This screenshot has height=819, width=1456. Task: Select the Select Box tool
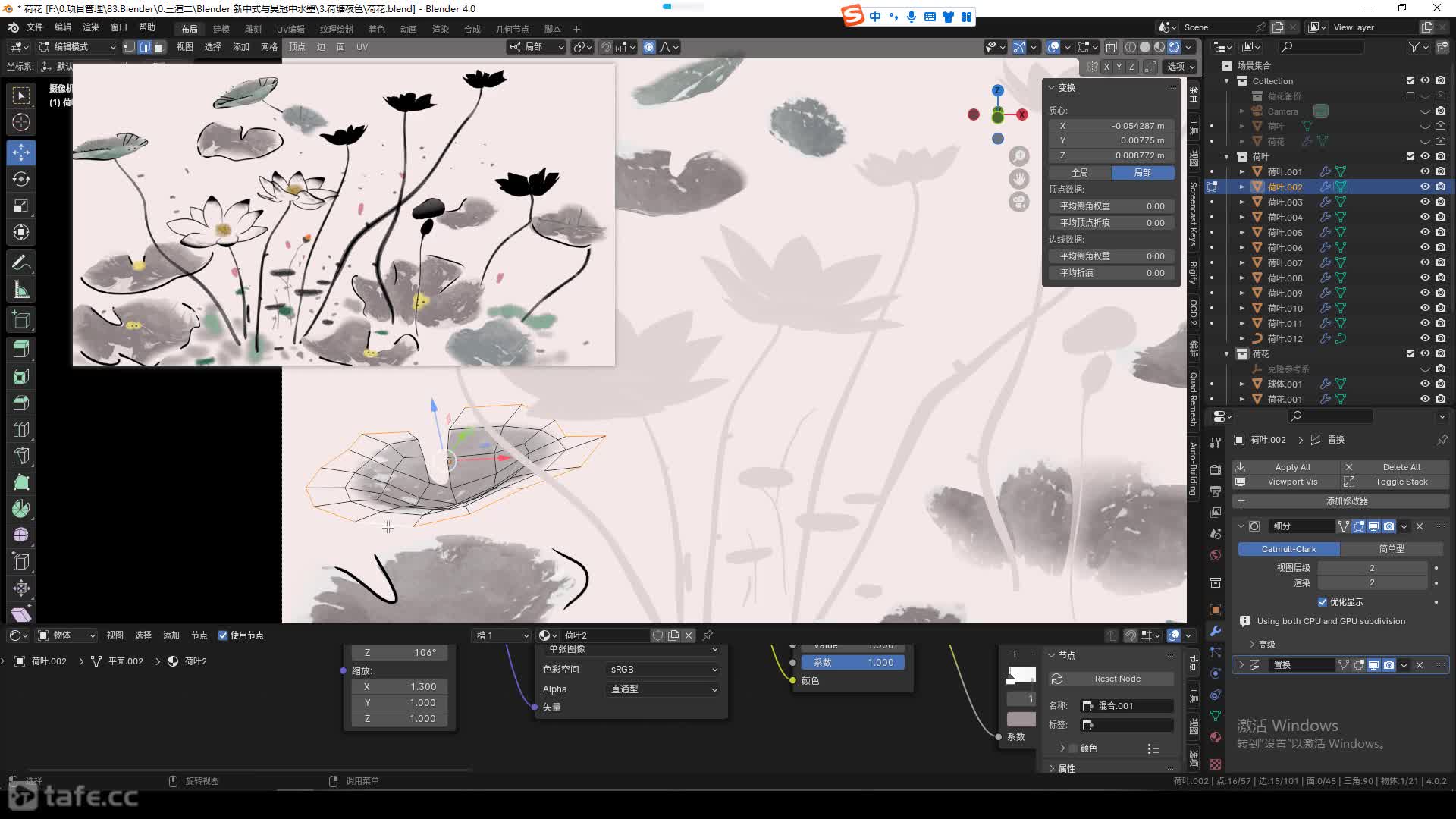click(x=21, y=96)
